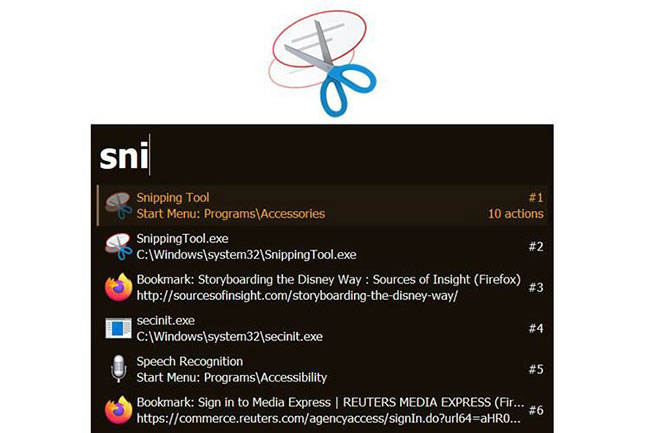Choose the secinit.exe result entry
This screenshot has height=433, width=650.
pyautogui.click(x=322, y=328)
